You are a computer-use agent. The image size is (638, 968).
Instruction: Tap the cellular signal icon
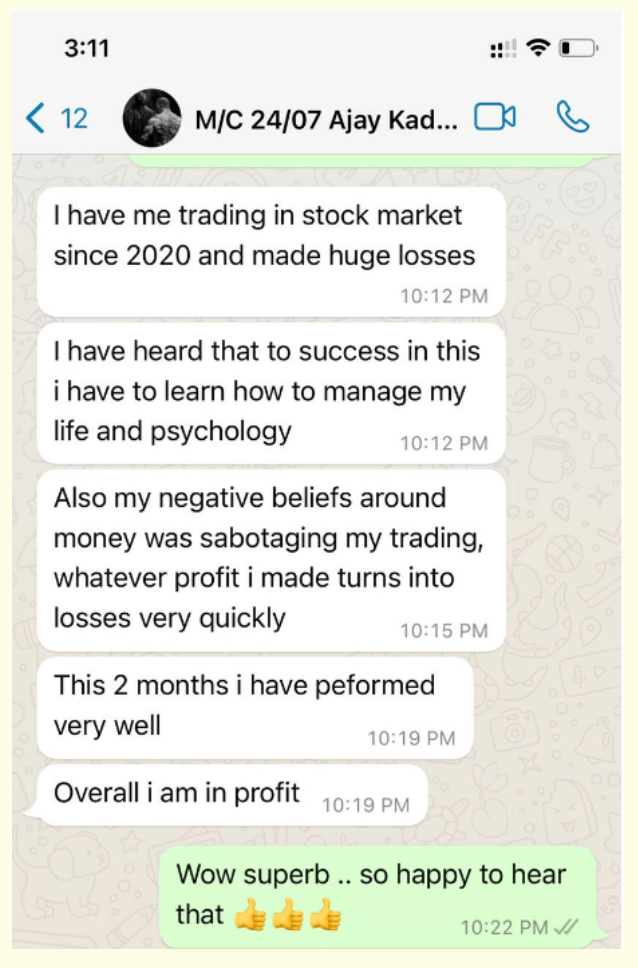[x=503, y=49]
